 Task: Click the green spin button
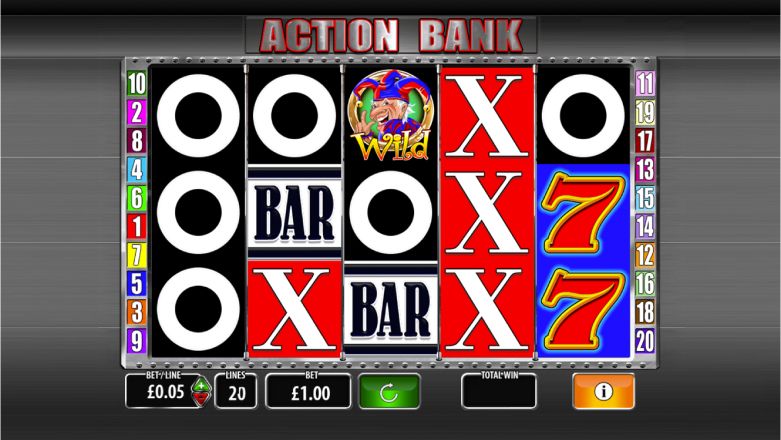(389, 392)
